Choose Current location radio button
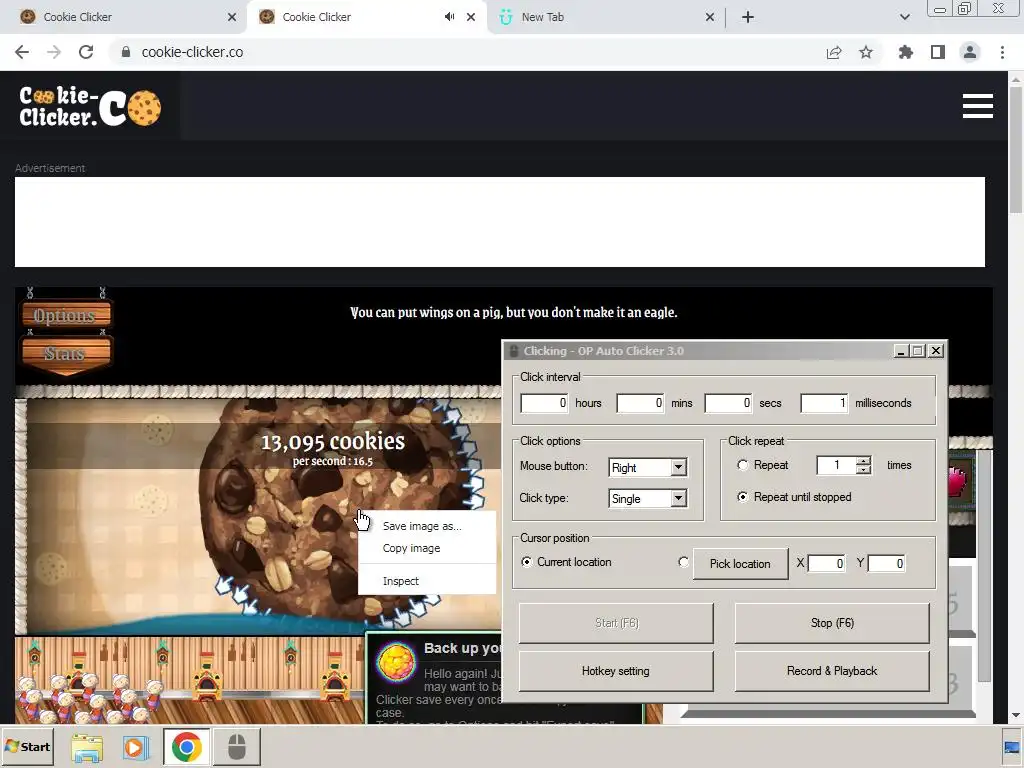This screenshot has height=768, width=1024. (526, 562)
